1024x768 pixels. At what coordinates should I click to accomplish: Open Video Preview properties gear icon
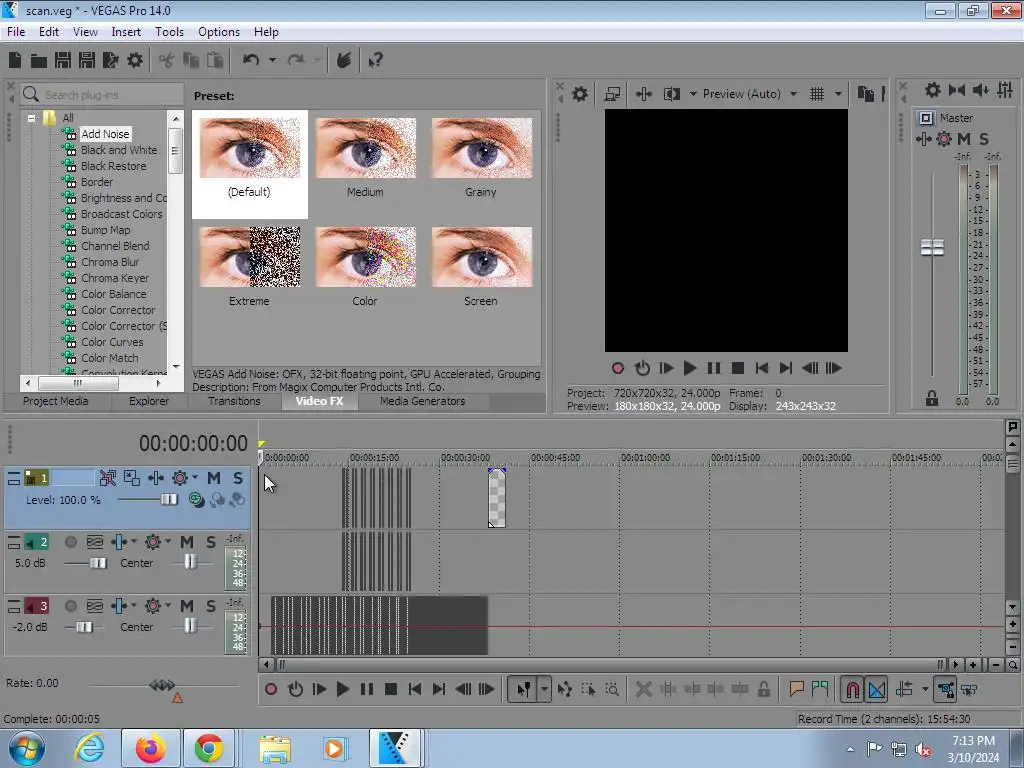coord(579,94)
